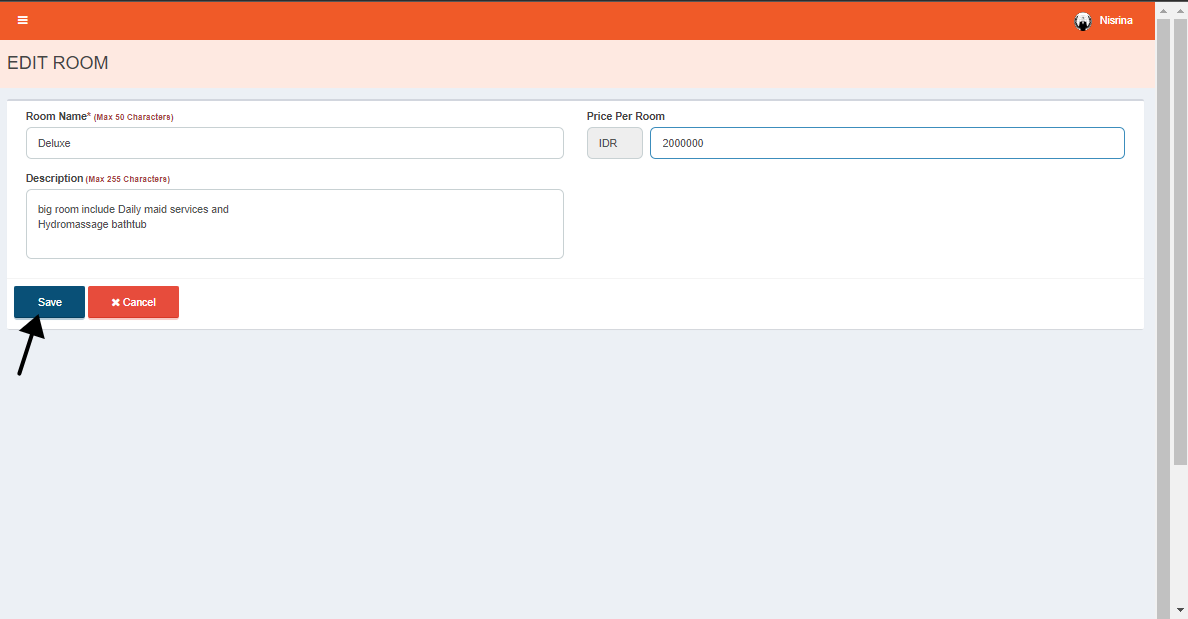Click the X icon in Cancel
Screen dimensions: 1188x619
[116, 302]
